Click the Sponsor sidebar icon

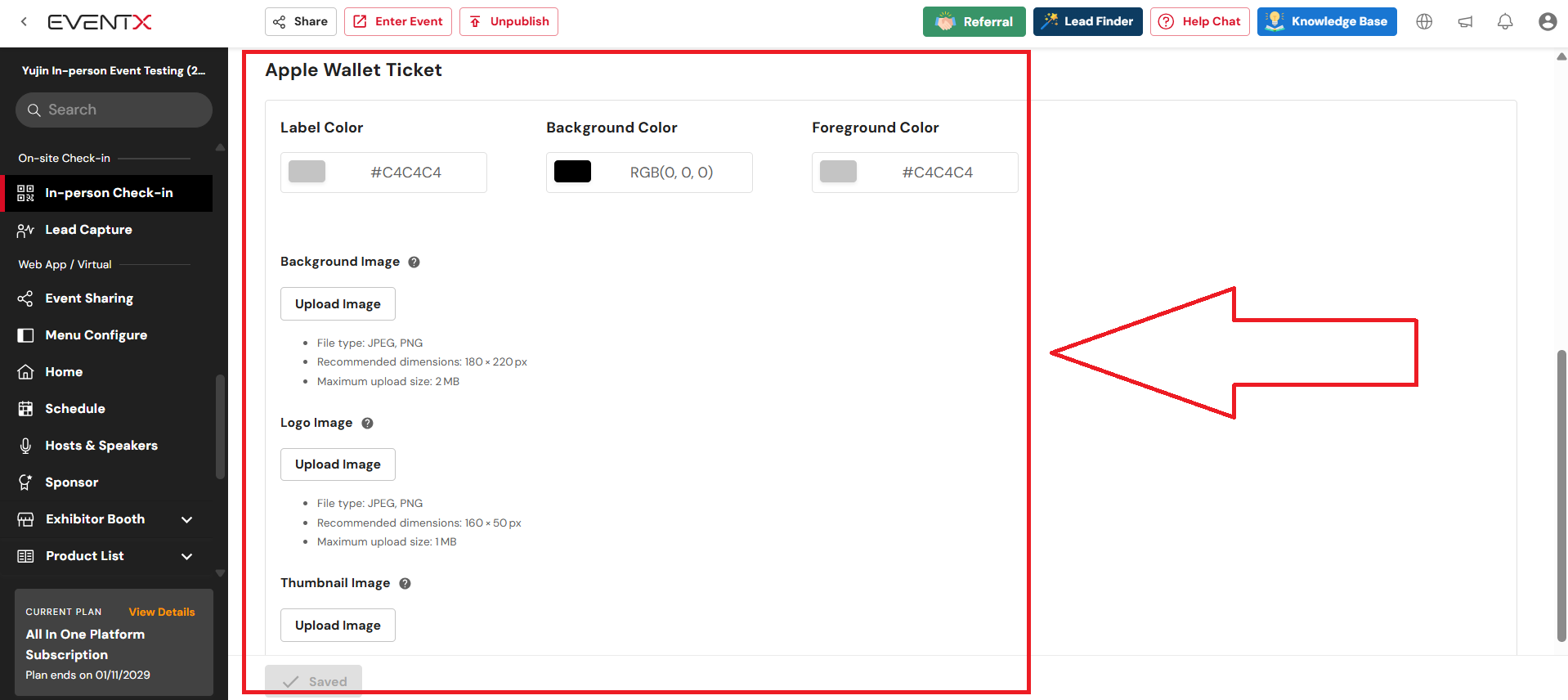click(25, 482)
